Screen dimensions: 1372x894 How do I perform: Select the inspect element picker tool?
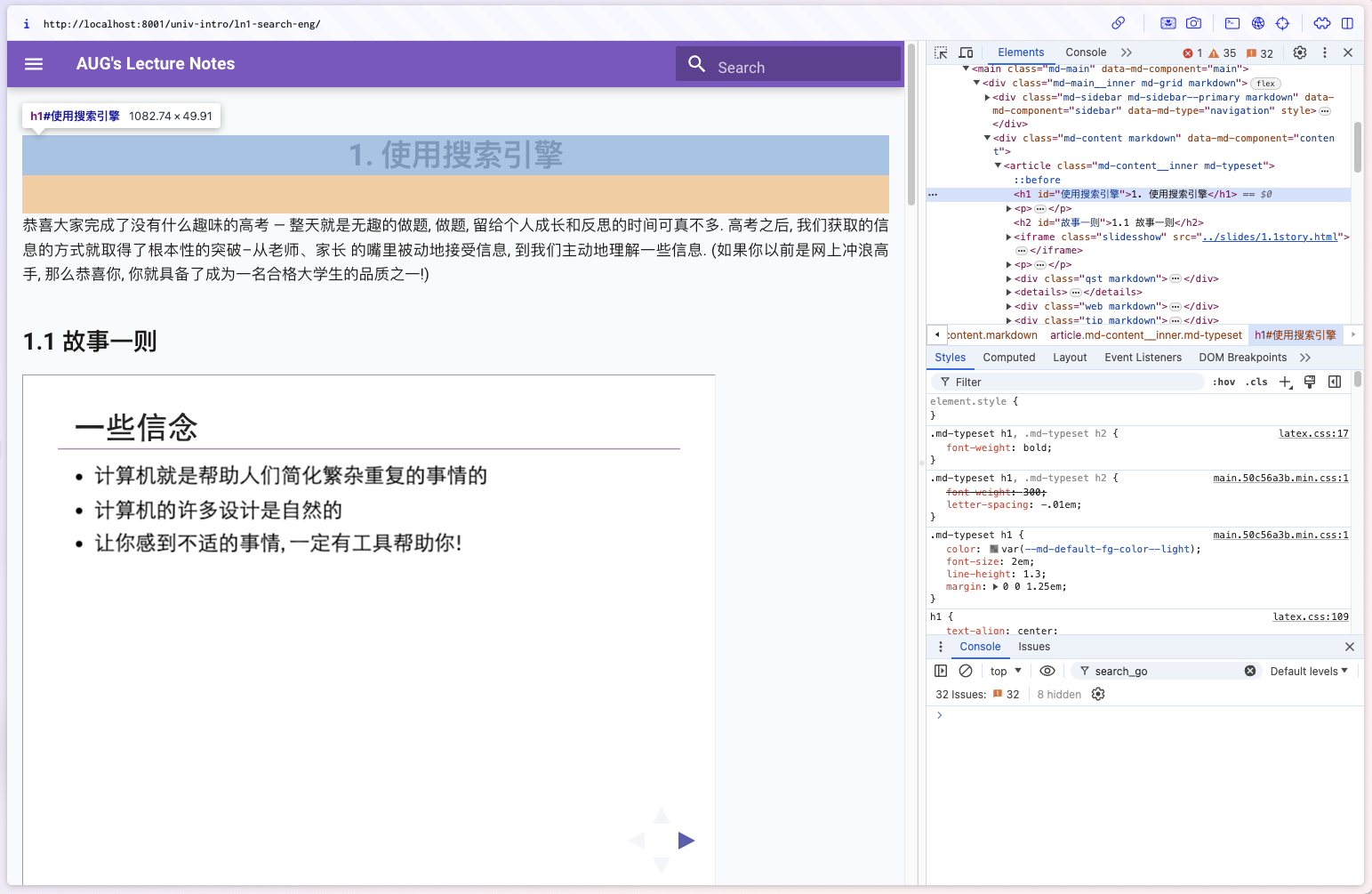click(x=941, y=53)
